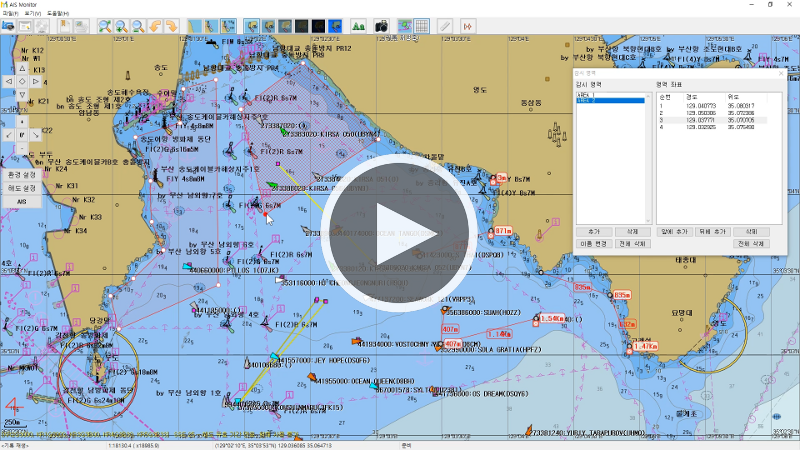Click the pan left arrow on map
Viewport: 800px width, 450px height.
[8, 81]
